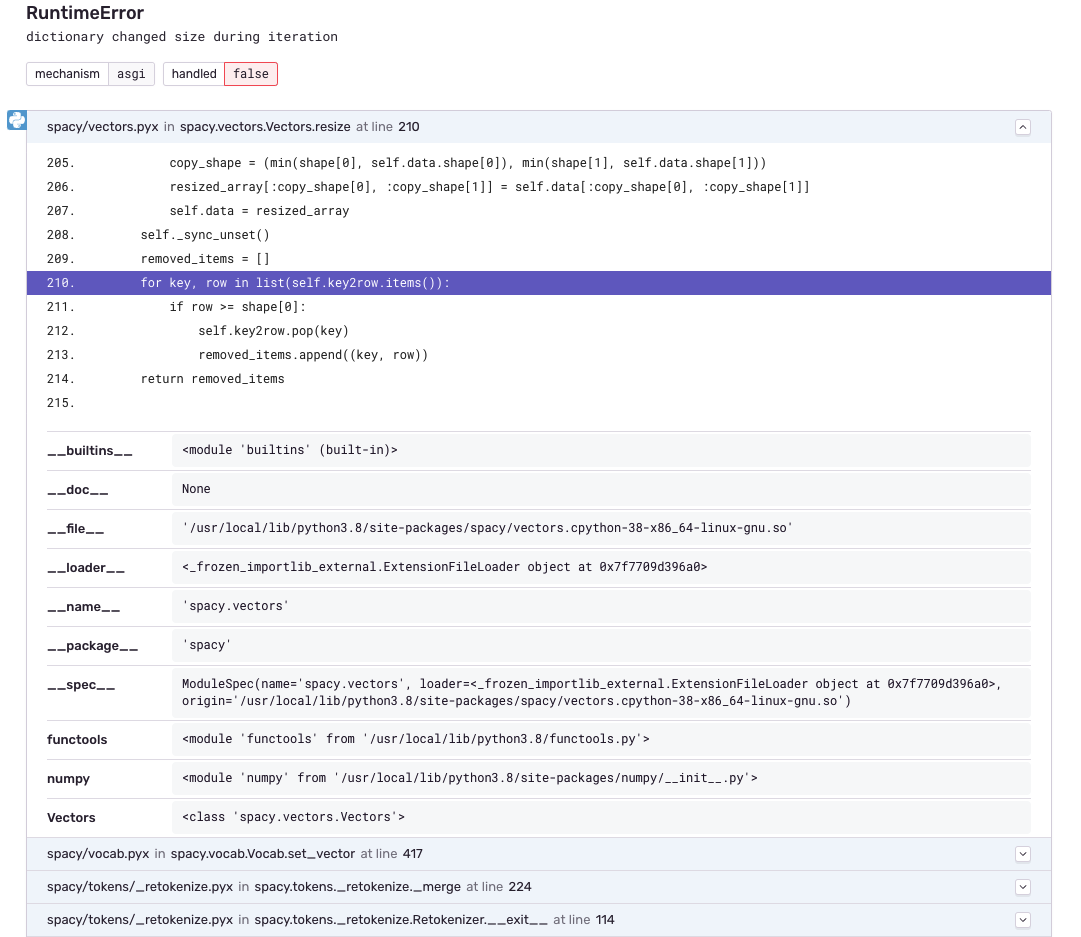
Task: Click the __builtins__ variable name
Action: pos(90,451)
